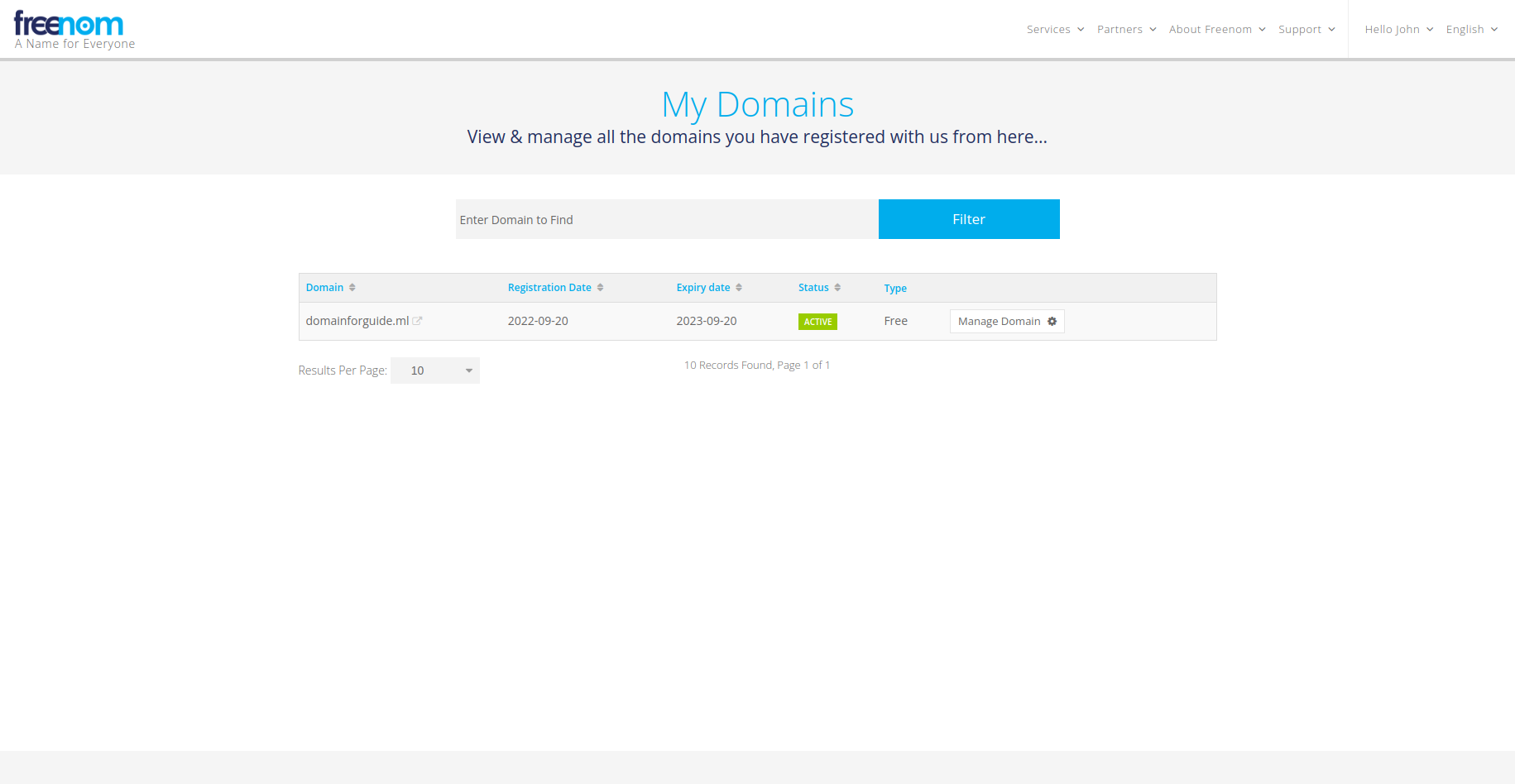This screenshot has width=1515, height=784.
Task: Click the 10 Records Found text
Action: click(757, 365)
